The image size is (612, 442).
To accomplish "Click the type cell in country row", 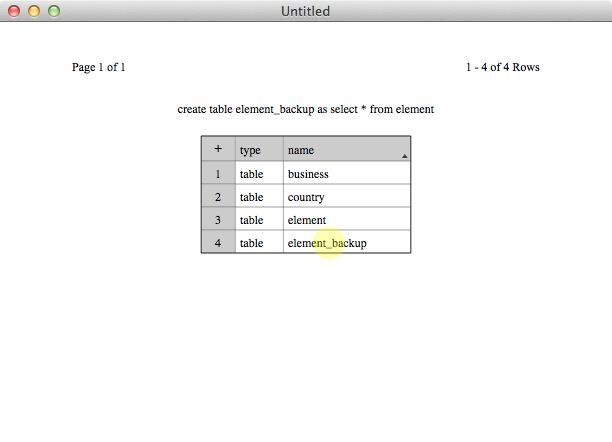I will (x=260, y=196).
